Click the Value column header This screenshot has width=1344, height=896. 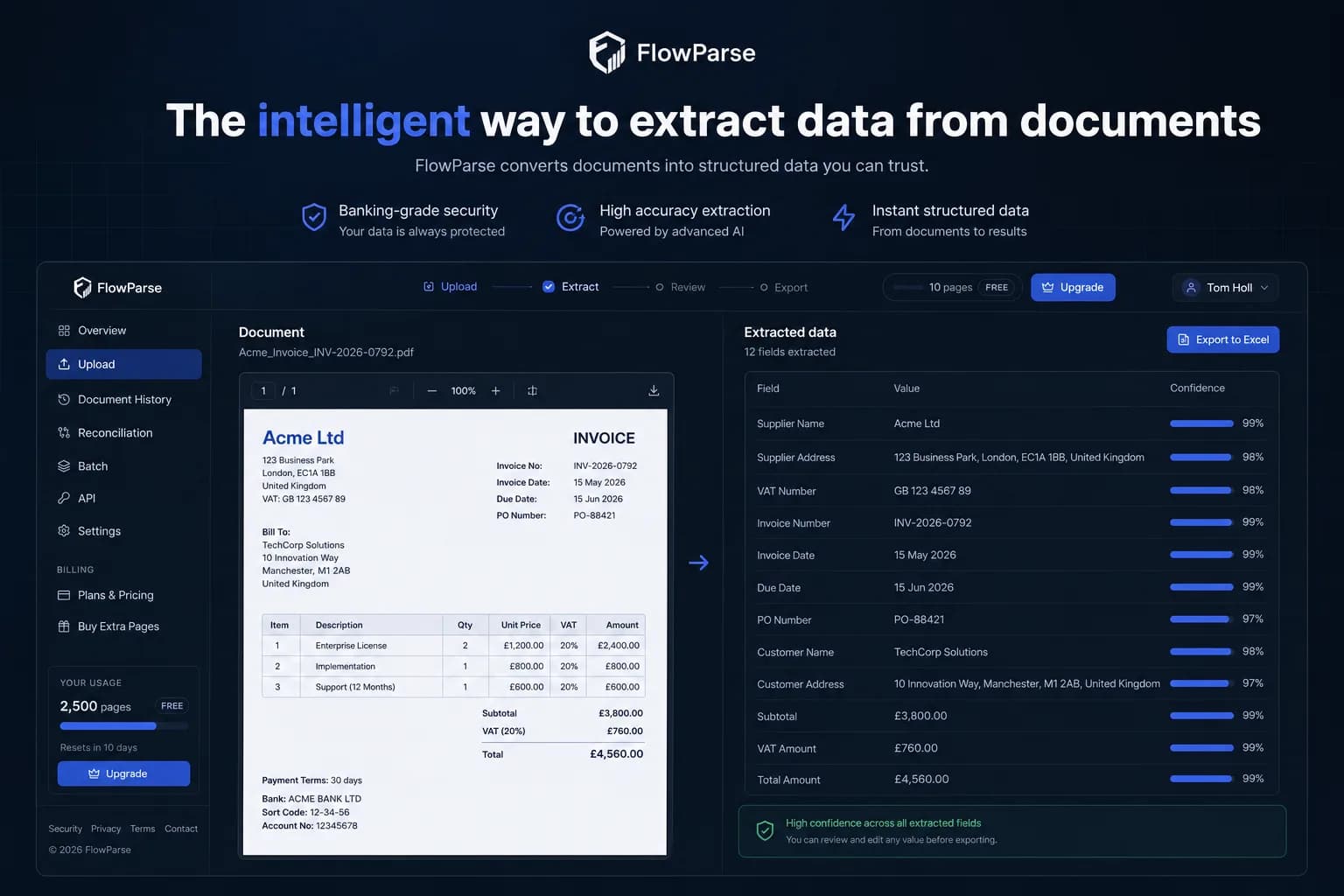tap(906, 388)
